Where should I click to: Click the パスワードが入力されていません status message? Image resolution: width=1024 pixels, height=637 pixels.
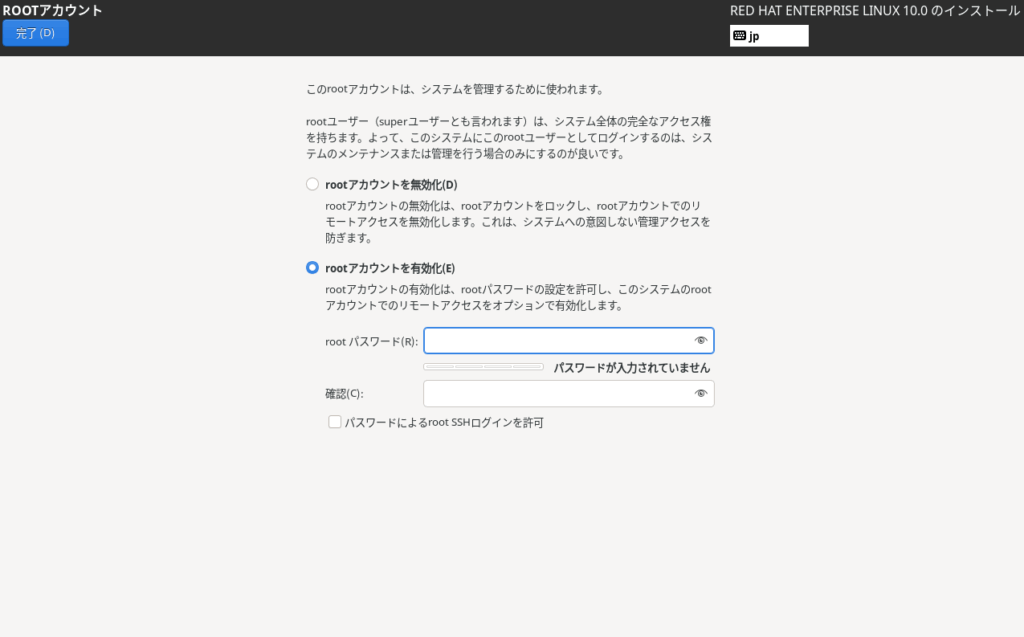click(632, 367)
